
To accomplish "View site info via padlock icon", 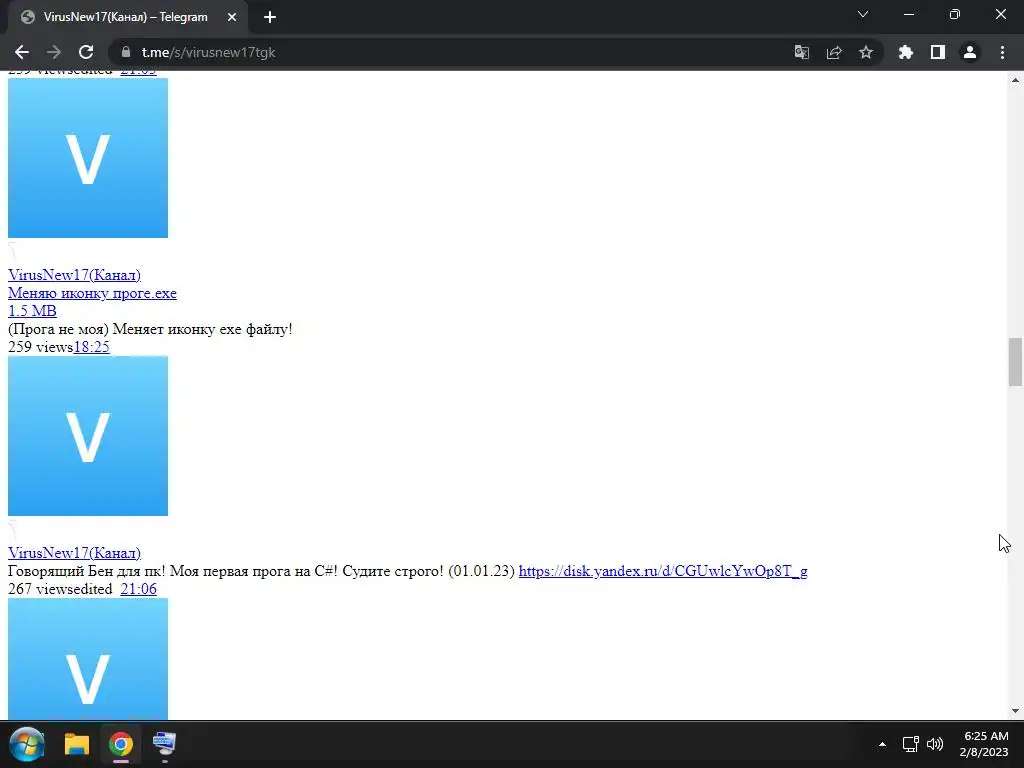I will (x=126, y=52).
